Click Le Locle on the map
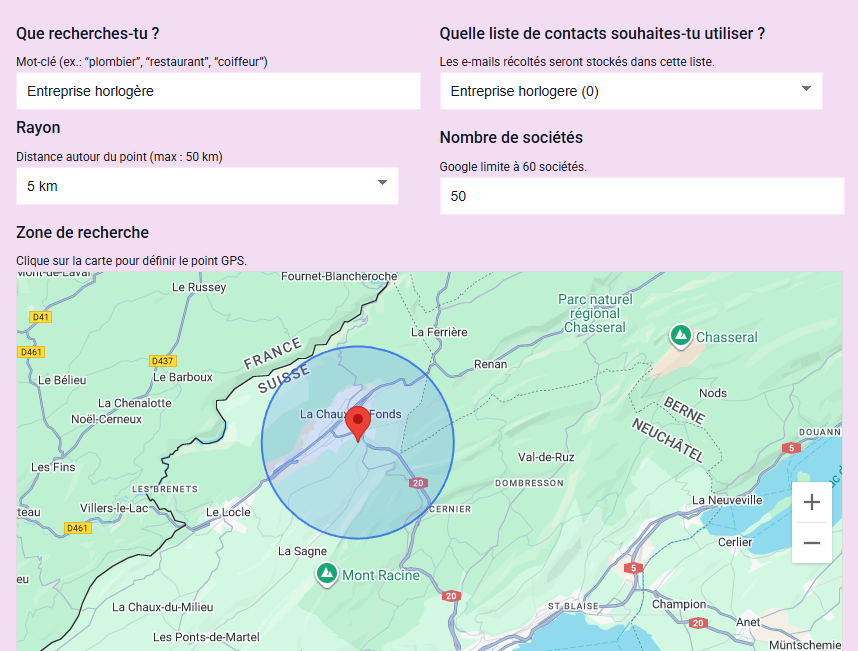Screen dimensions: 858x651 click(226, 512)
